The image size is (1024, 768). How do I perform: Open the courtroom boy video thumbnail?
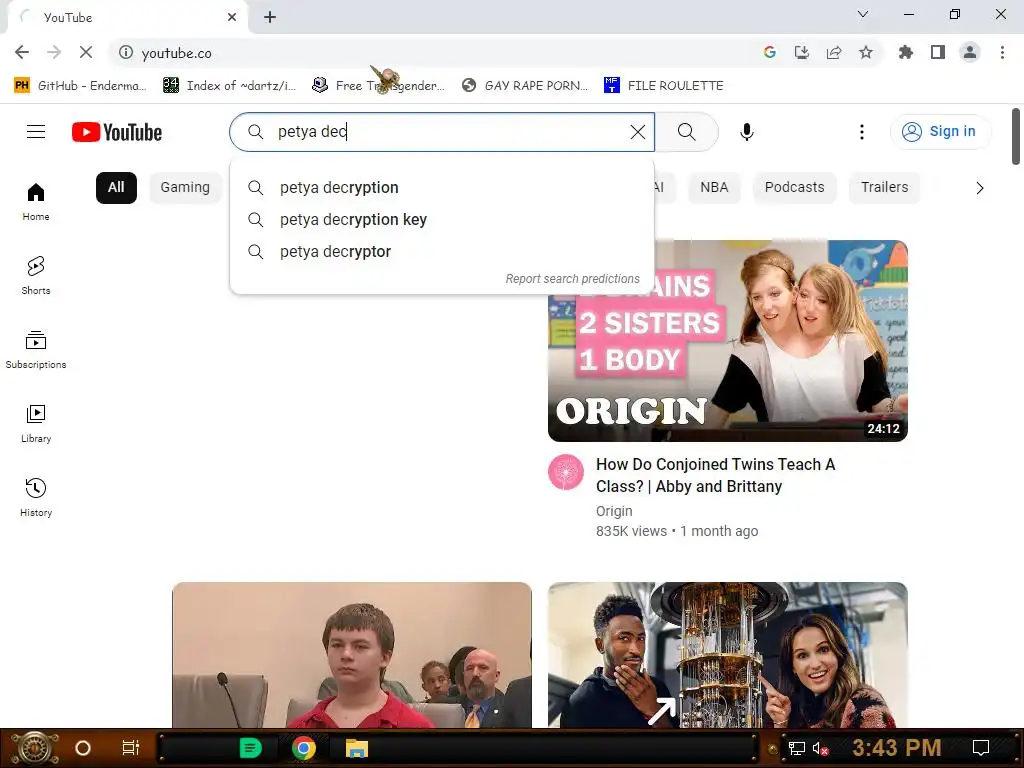click(x=352, y=654)
